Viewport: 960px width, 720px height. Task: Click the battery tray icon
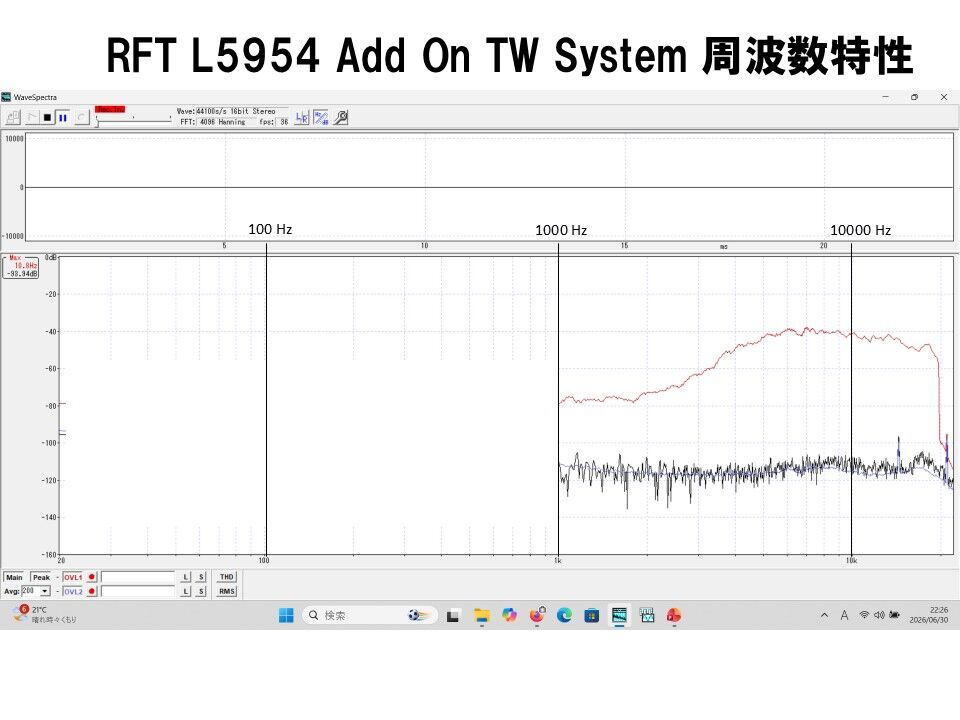point(894,615)
